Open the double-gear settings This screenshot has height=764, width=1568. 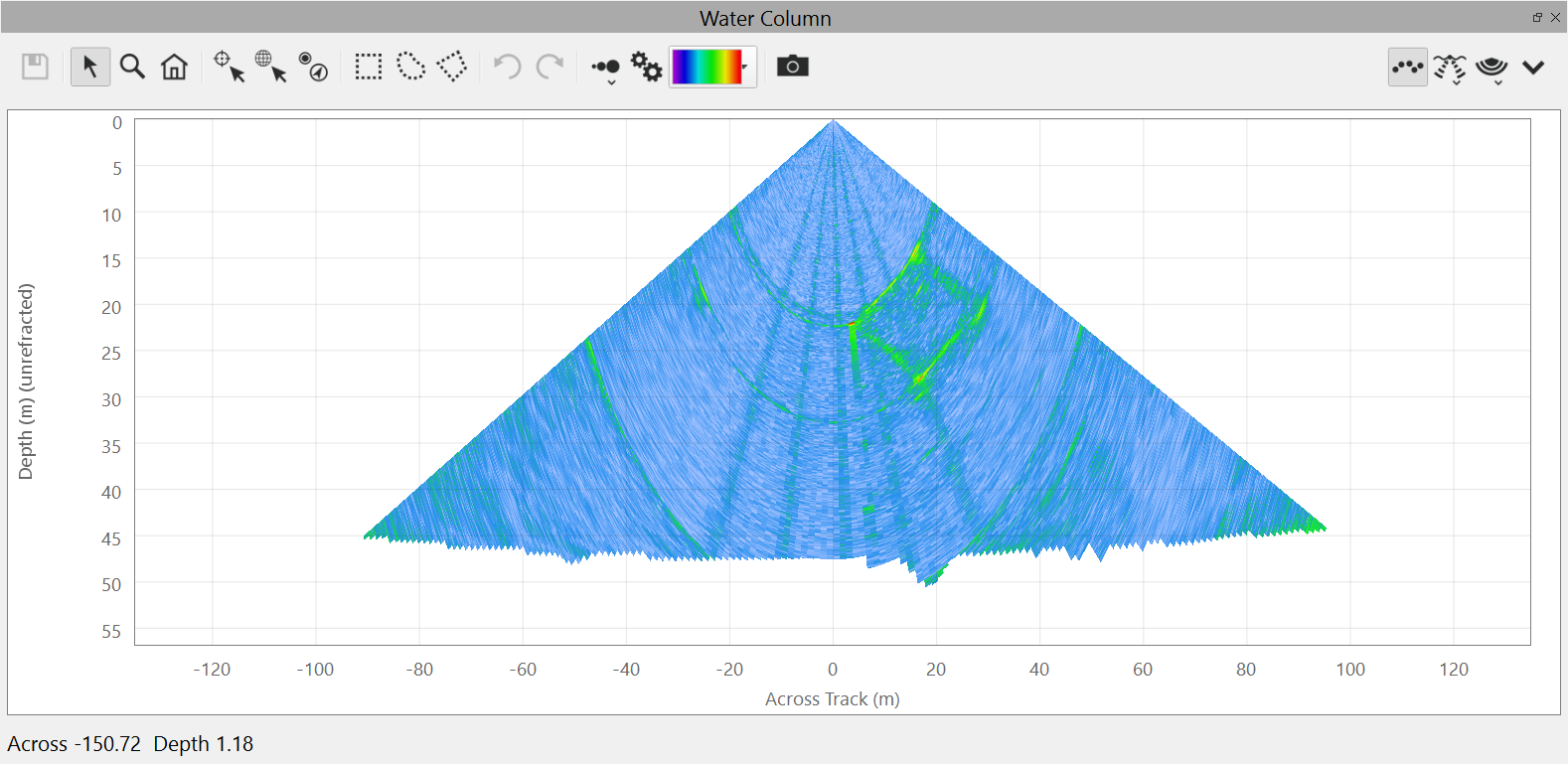(x=647, y=67)
